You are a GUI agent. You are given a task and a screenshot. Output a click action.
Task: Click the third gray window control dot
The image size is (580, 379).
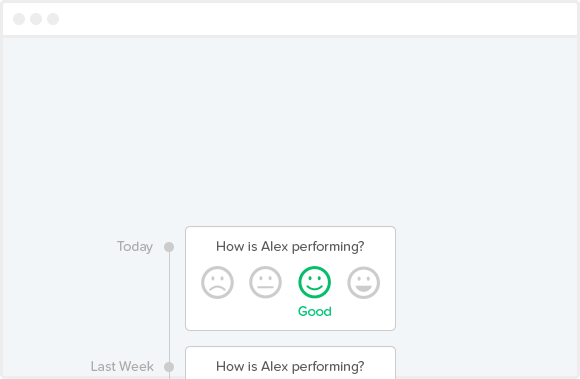pos(53,19)
